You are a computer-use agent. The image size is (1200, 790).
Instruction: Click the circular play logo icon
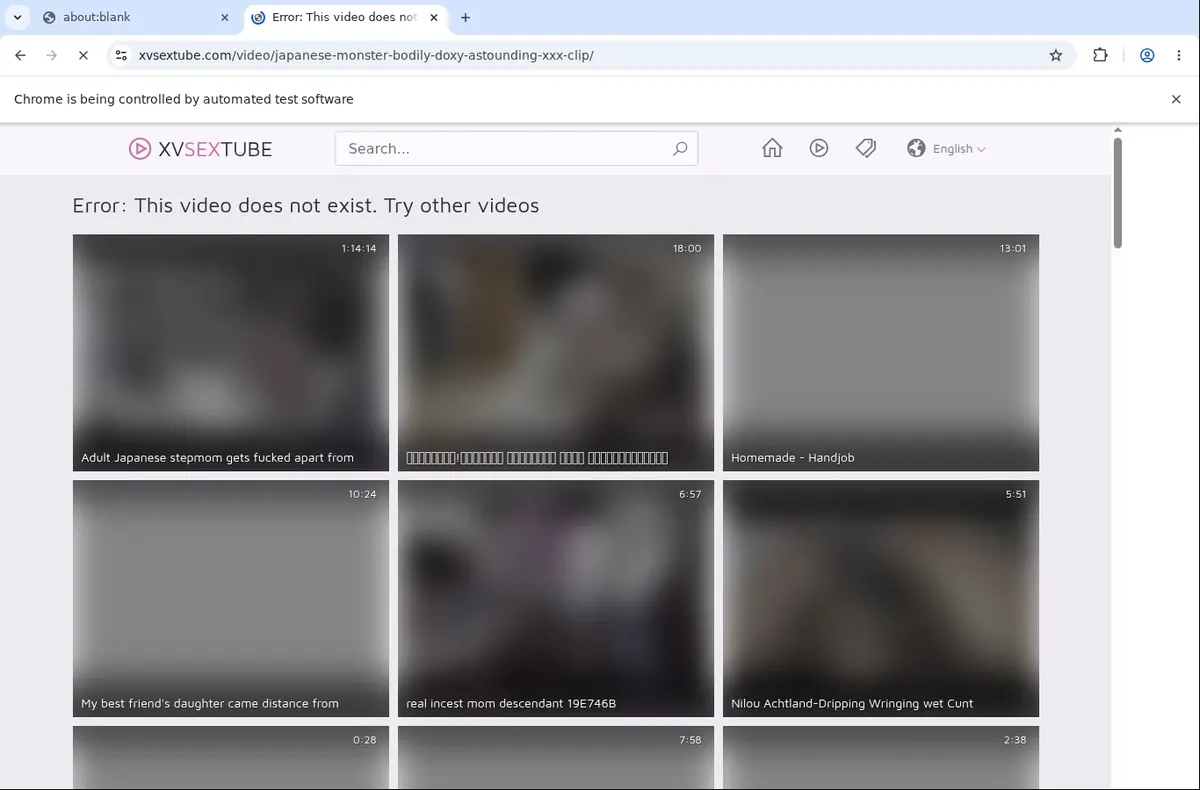(x=139, y=149)
